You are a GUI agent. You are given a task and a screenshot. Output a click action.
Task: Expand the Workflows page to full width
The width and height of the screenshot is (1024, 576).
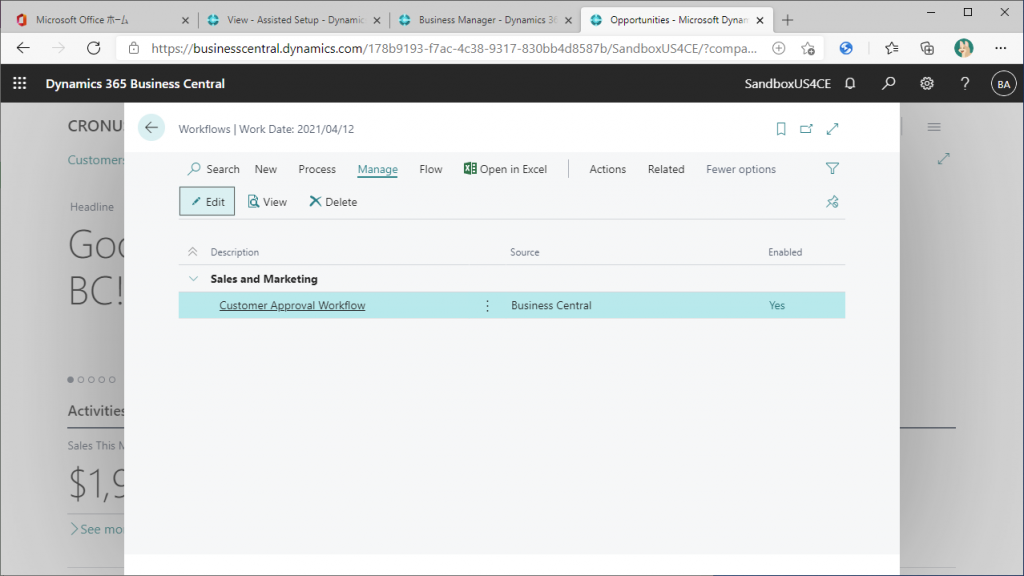click(832, 129)
